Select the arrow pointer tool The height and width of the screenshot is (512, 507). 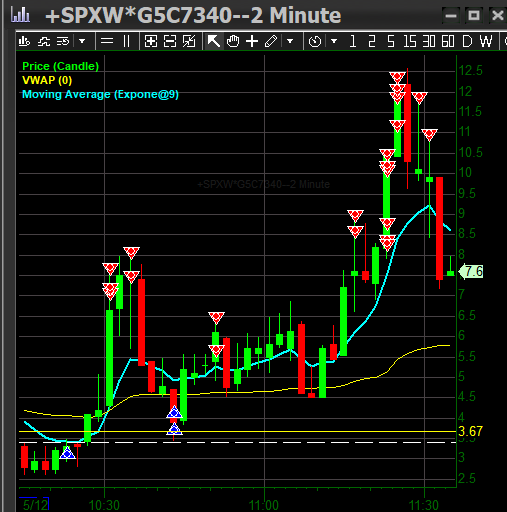[x=213, y=42]
